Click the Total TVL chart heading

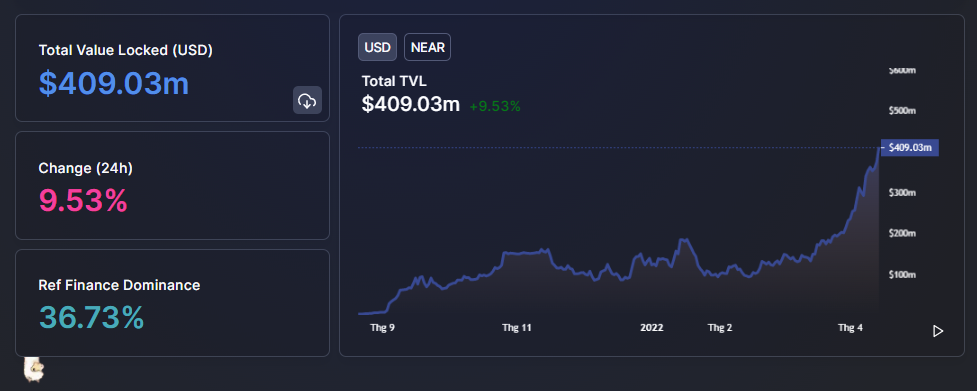tap(394, 81)
